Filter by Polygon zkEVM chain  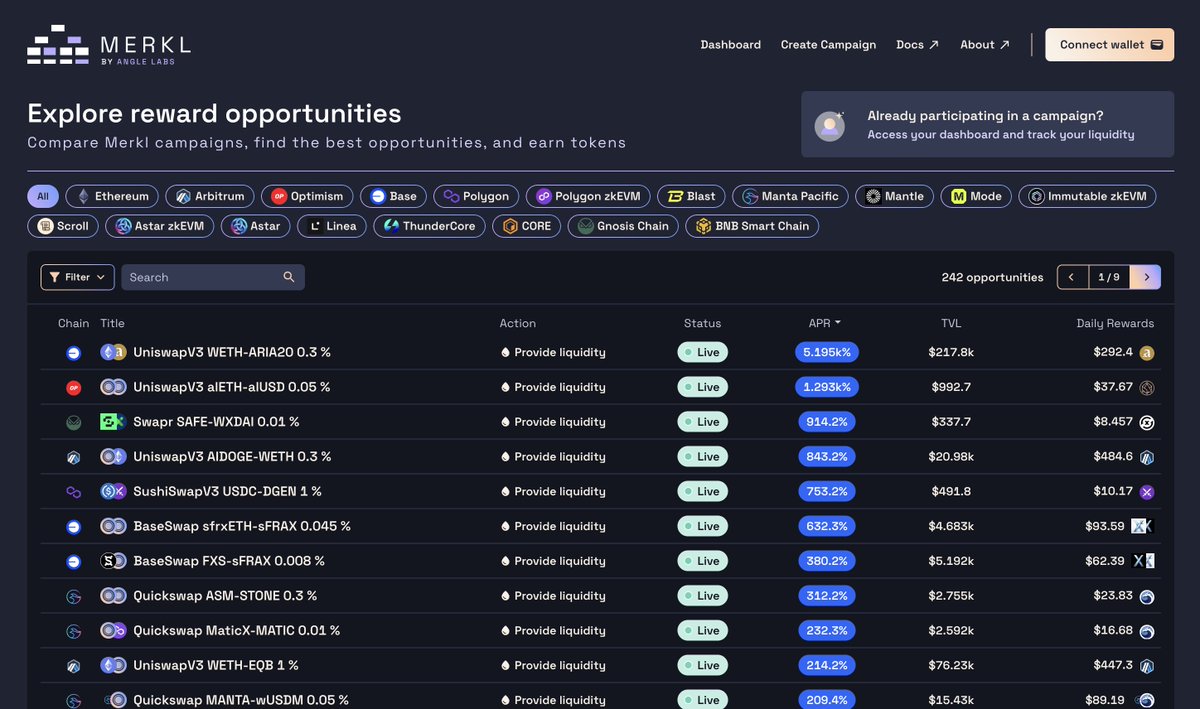(x=589, y=196)
